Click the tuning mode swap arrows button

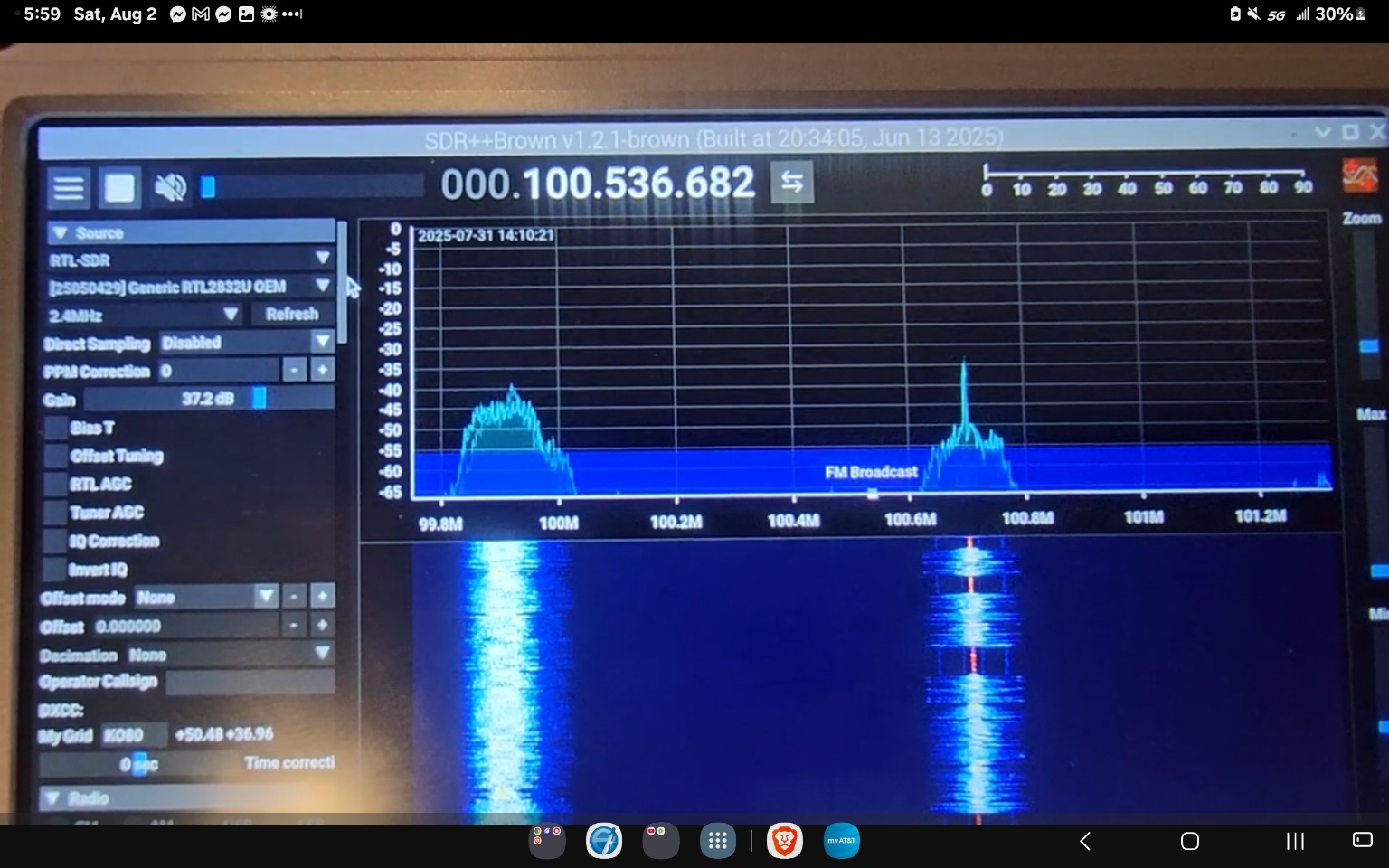[792, 183]
